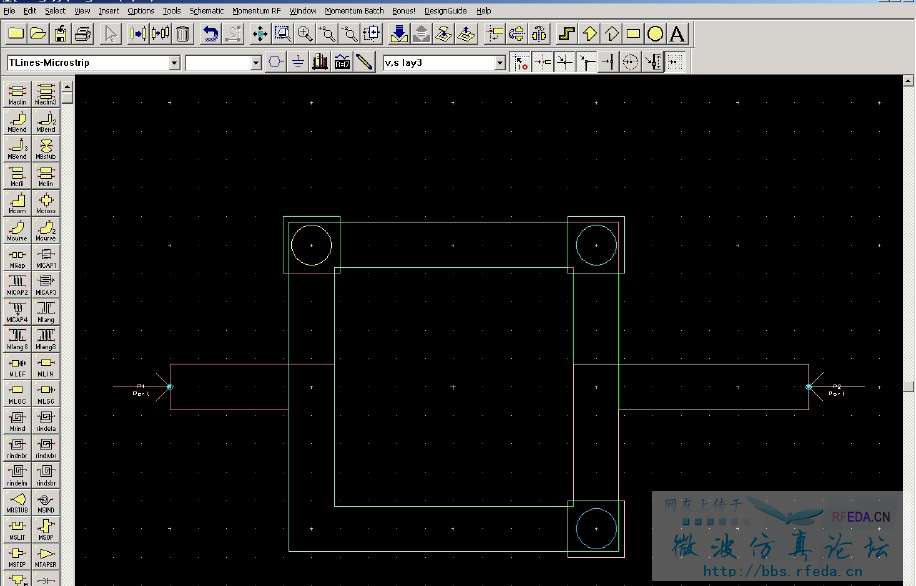Open the Tools menu
The image size is (916, 586).
tap(172, 11)
